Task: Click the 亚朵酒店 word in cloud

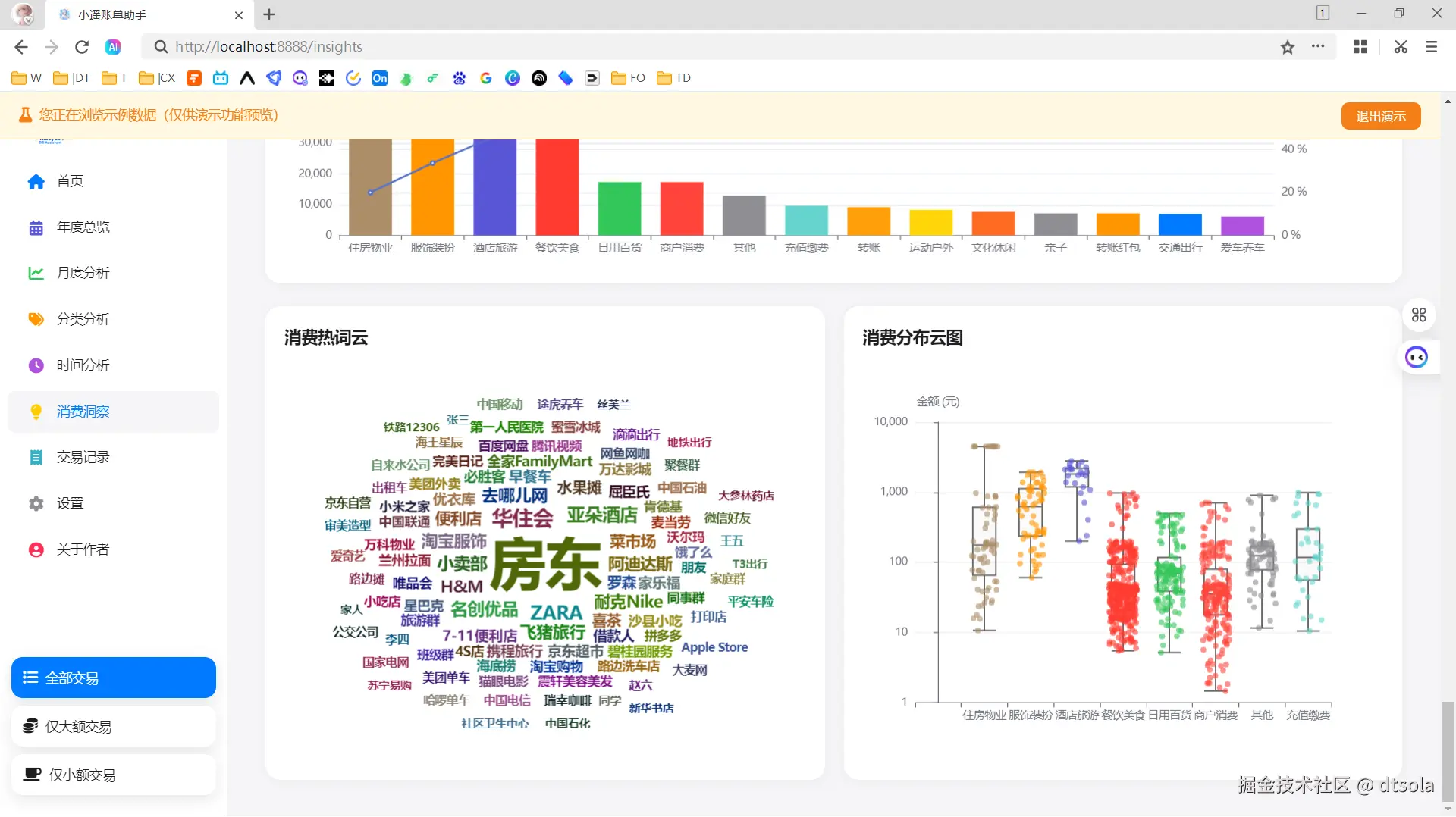Action: click(x=602, y=515)
